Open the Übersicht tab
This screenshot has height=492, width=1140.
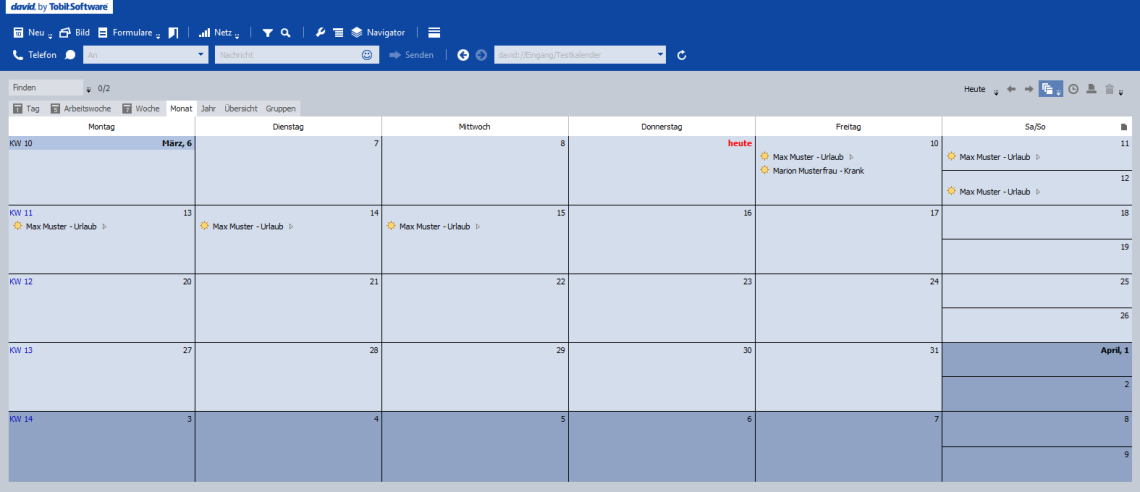click(x=241, y=108)
